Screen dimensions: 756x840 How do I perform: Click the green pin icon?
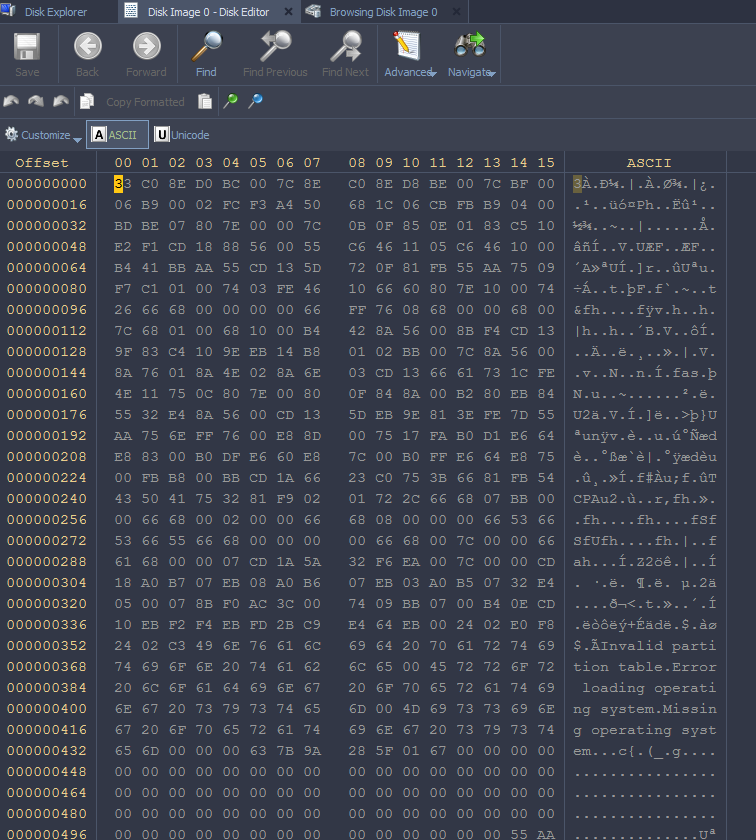click(x=231, y=101)
